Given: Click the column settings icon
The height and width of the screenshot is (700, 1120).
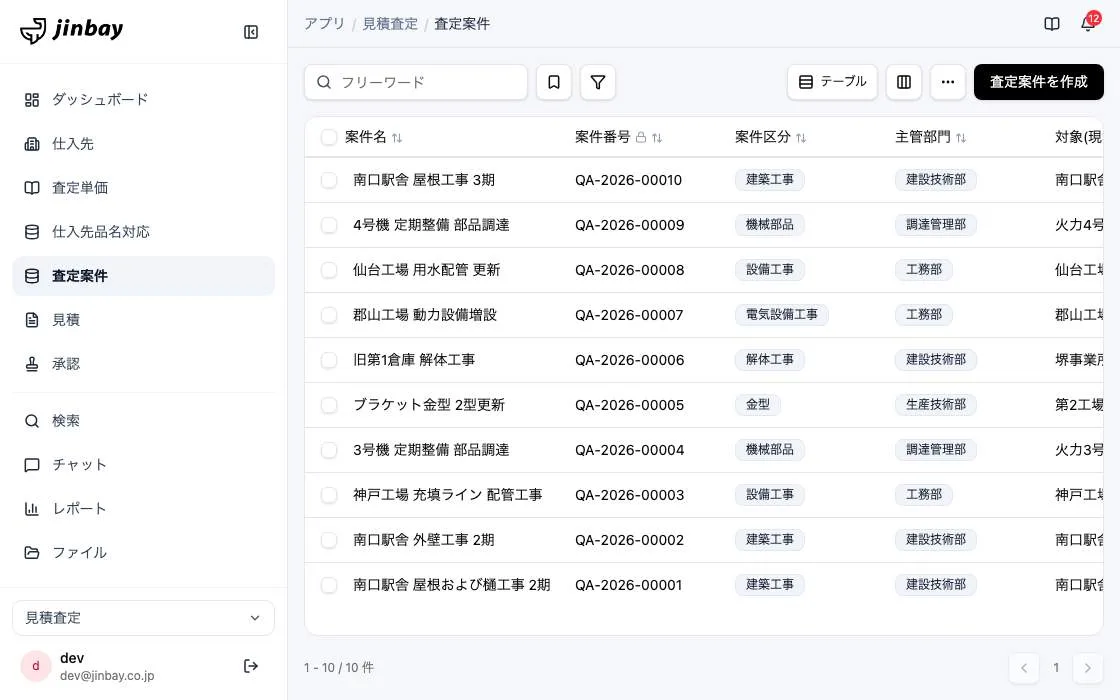Looking at the screenshot, I should (x=904, y=82).
